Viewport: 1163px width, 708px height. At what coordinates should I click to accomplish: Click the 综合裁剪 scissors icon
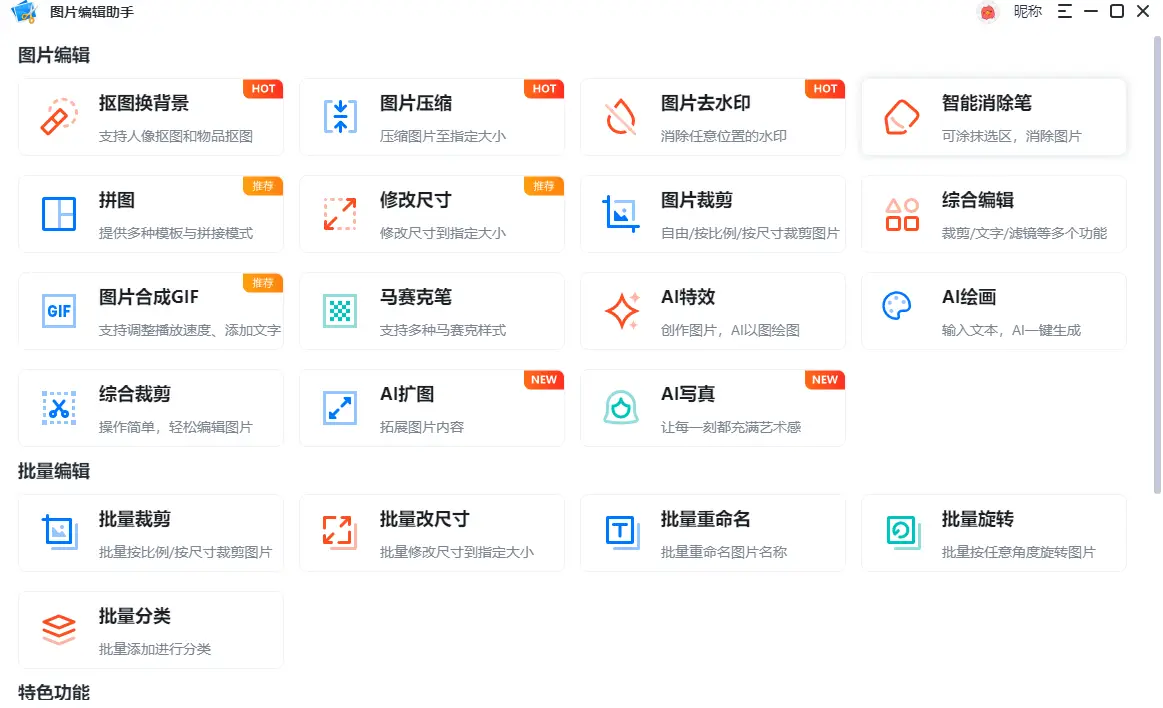click(59, 408)
